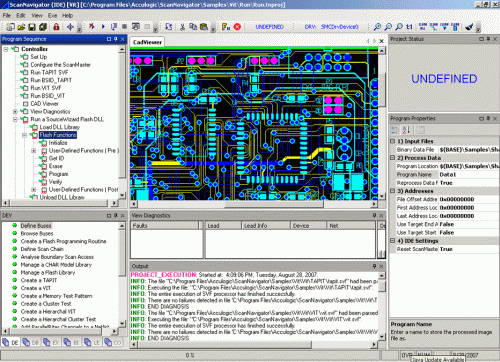The width and height of the screenshot is (500, 362).
Task: Click the gray Stop square icon
Action: (x=124, y=26)
